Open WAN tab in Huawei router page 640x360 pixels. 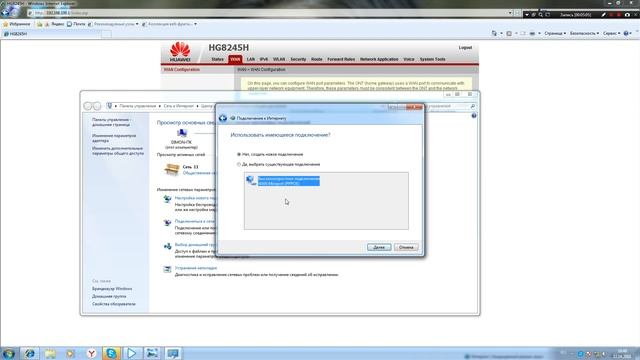pyautogui.click(x=235, y=60)
